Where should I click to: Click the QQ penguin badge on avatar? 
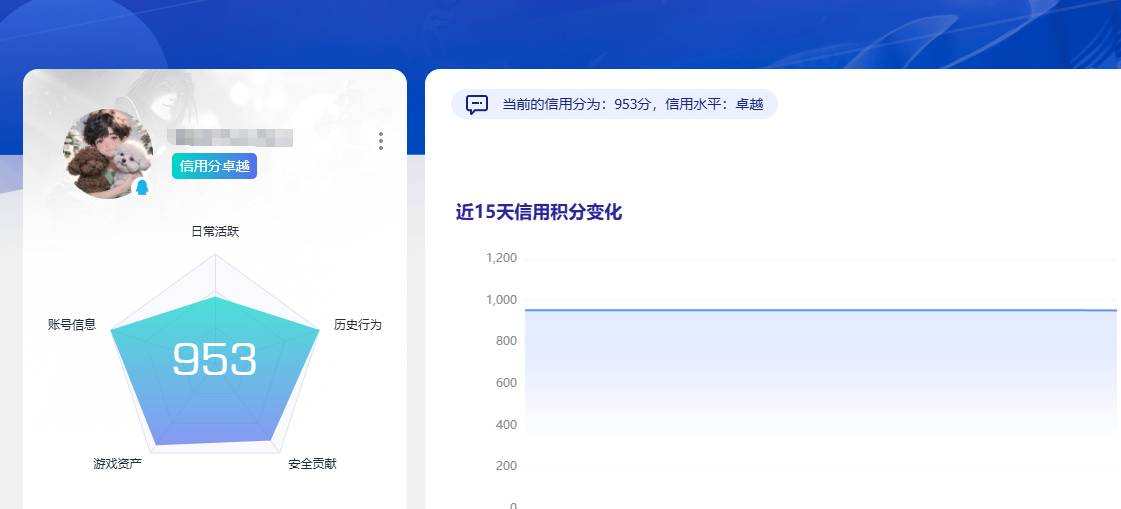[142, 187]
